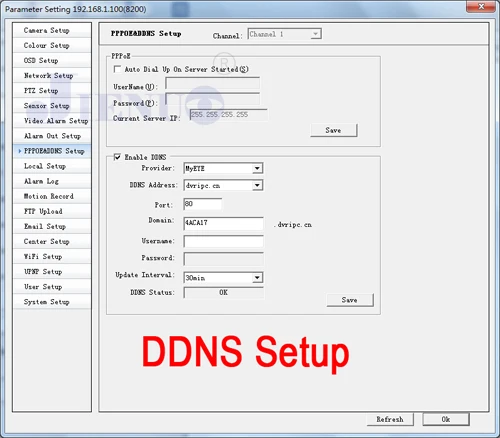This screenshot has width=500, height=438.
Task: Confirm with the Ok button
Action: tap(446, 419)
